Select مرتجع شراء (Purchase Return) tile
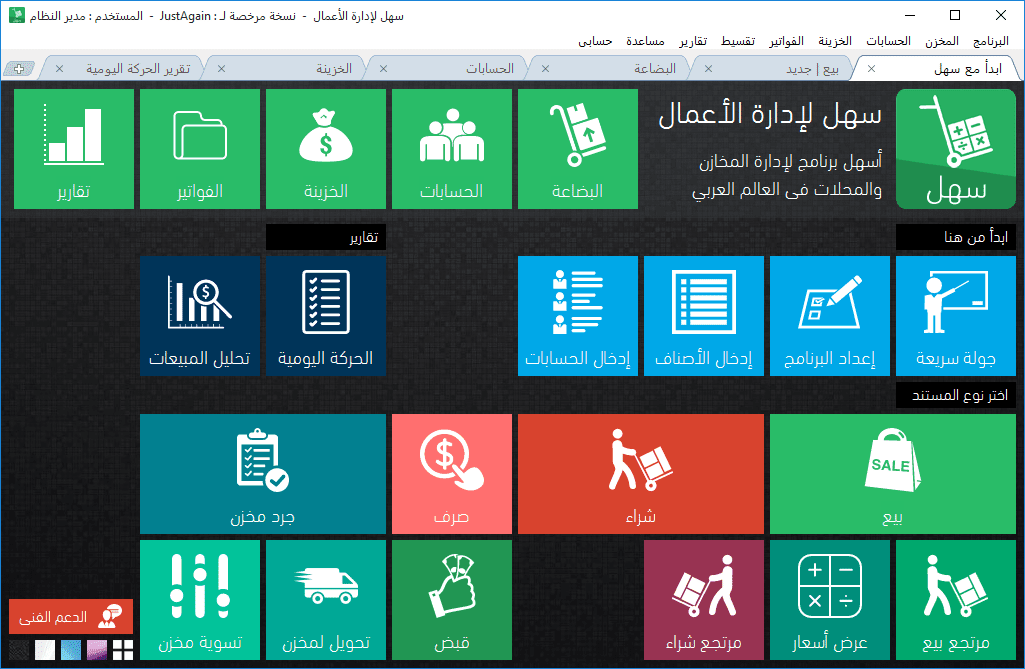Image resolution: width=1025 pixels, height=669 pixels. 703,599
